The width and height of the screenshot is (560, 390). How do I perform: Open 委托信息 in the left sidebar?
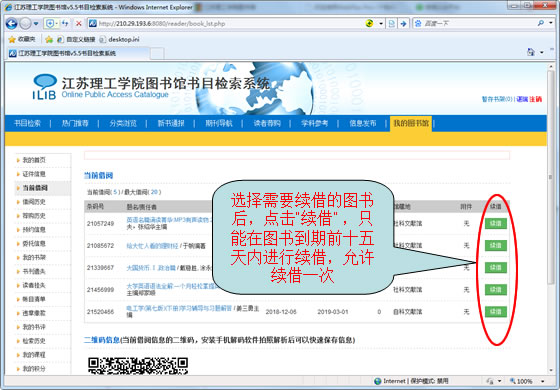pyautogui.click(x=34, y=244)
